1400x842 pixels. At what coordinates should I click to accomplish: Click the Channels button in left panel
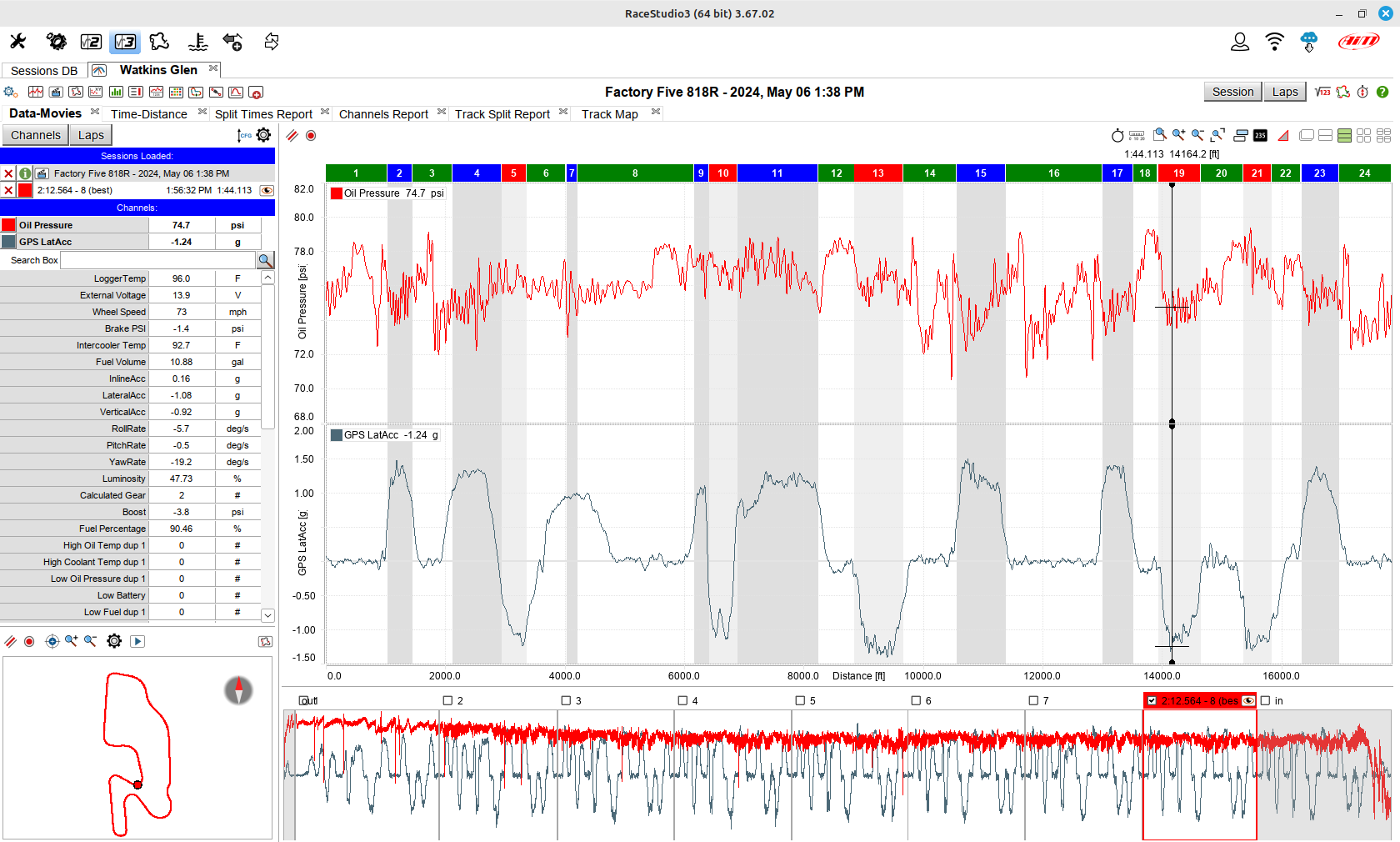click(36, 135)
